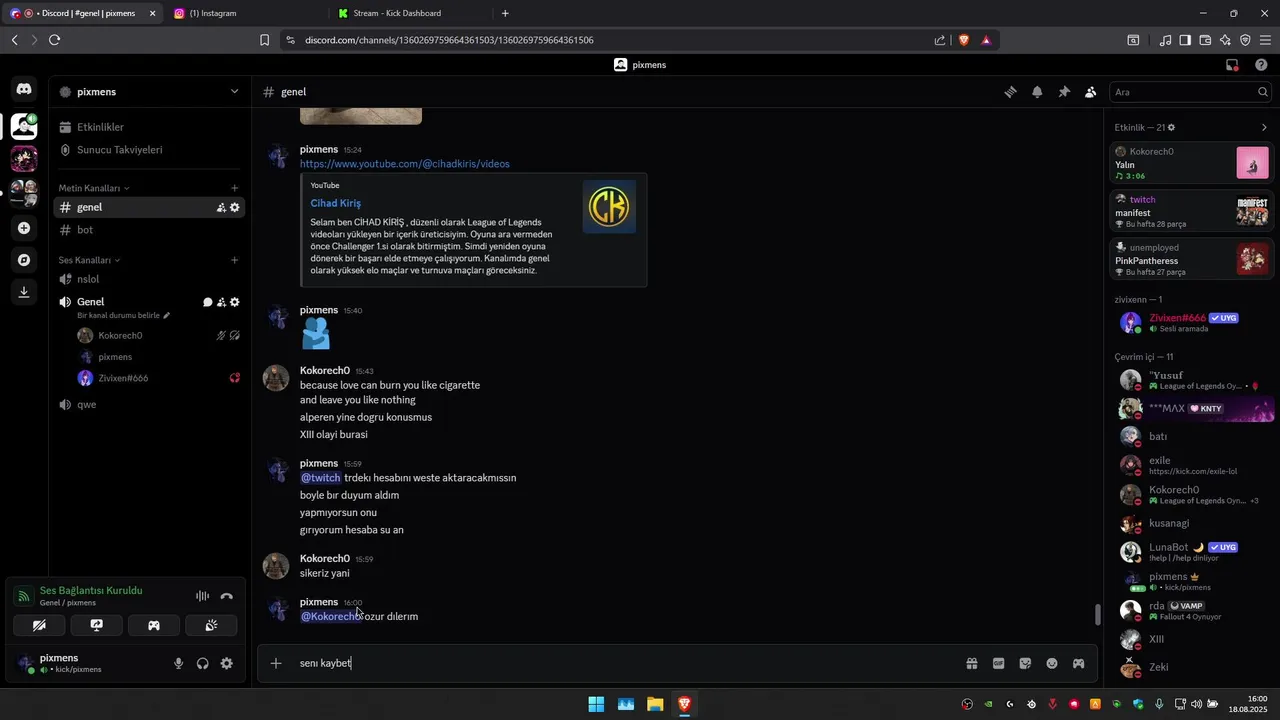Screen dimensions: 1280x720
Task: Bookmark this page in address bar
Action: [264, 40]
